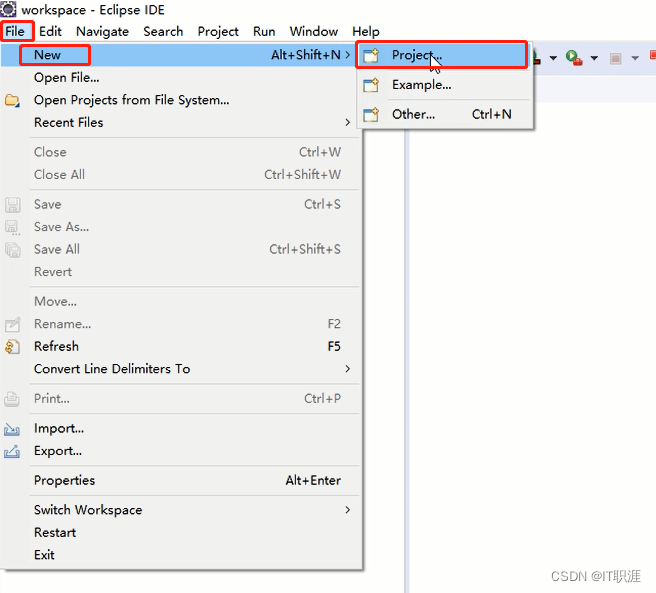Select Export... menu entry
656x593 pixels.
click(x=180, y=451)
